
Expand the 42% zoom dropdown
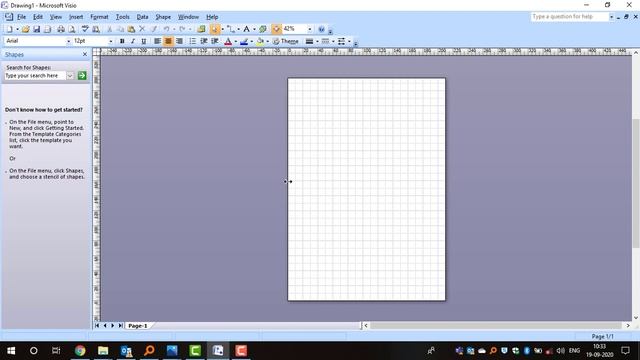pos(310,29)
